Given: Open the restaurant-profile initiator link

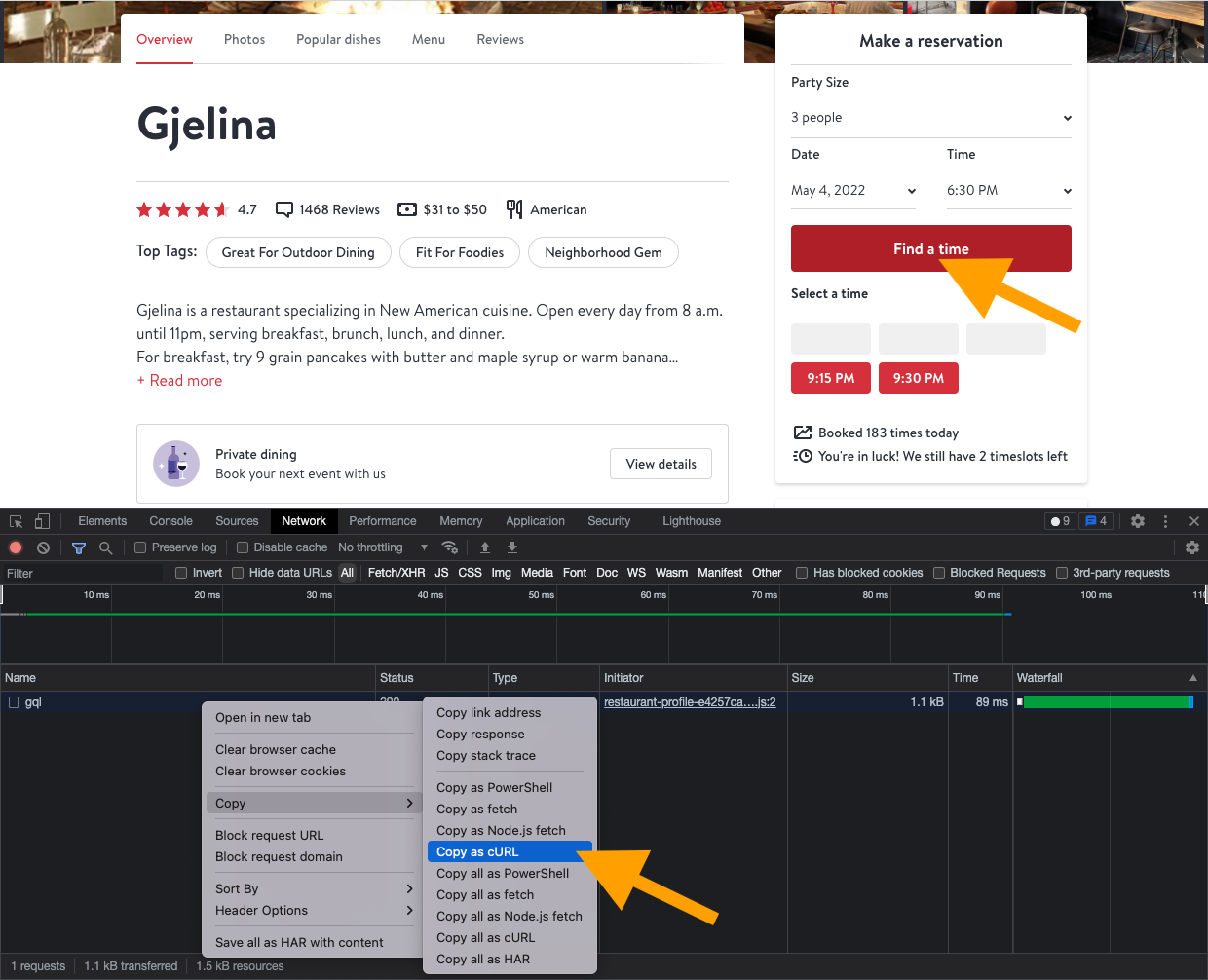Looking at the screenshot, I should (690, 702).
